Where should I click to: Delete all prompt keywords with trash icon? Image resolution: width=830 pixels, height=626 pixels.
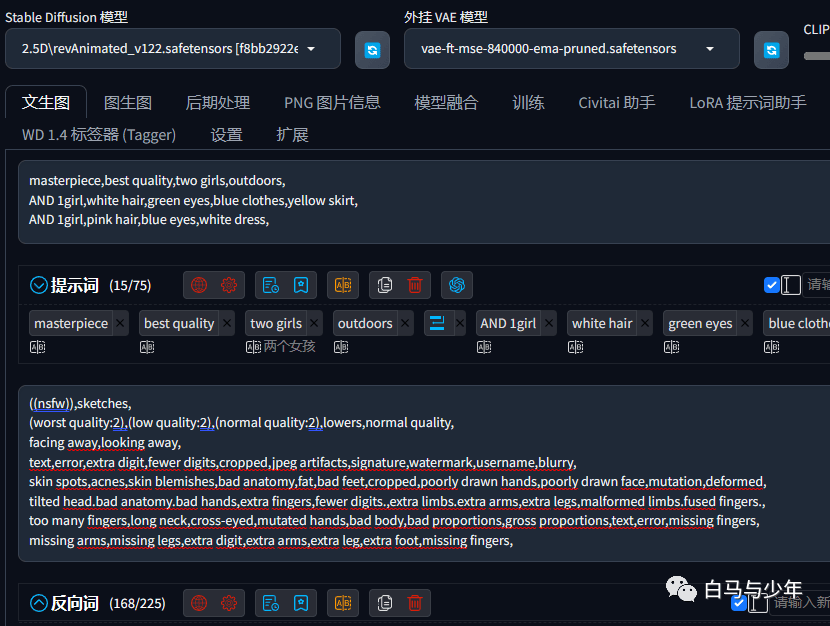[x=415, y=285]
